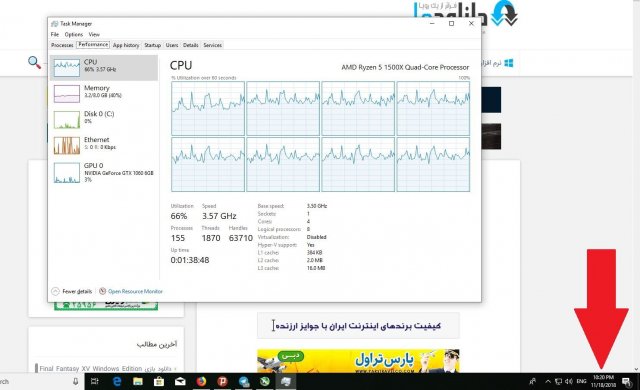Go to the Users tab
Viewport: 640px width, 390px height.
tap(172, 45)
